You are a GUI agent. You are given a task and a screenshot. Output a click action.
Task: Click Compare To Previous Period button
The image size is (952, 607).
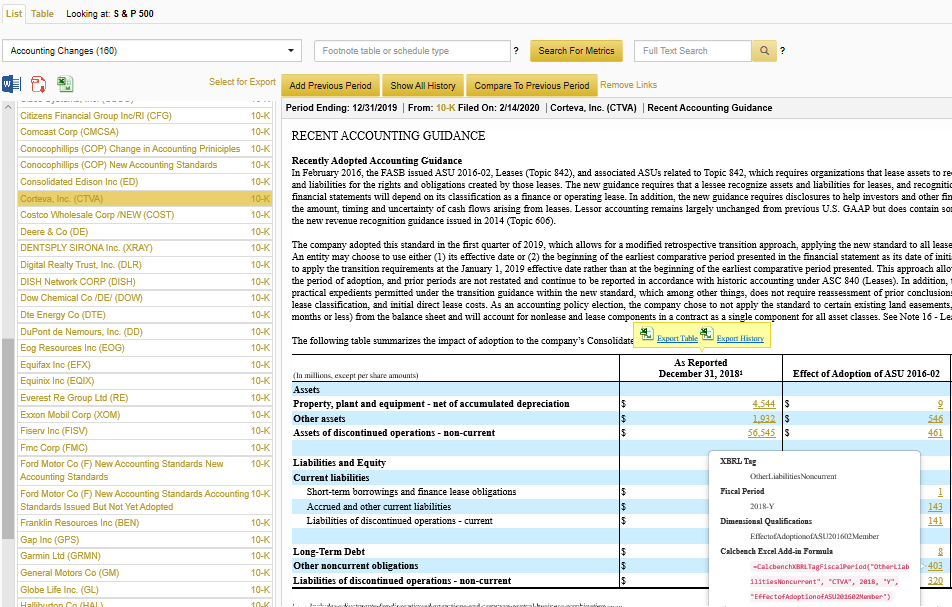pos(531,86)
